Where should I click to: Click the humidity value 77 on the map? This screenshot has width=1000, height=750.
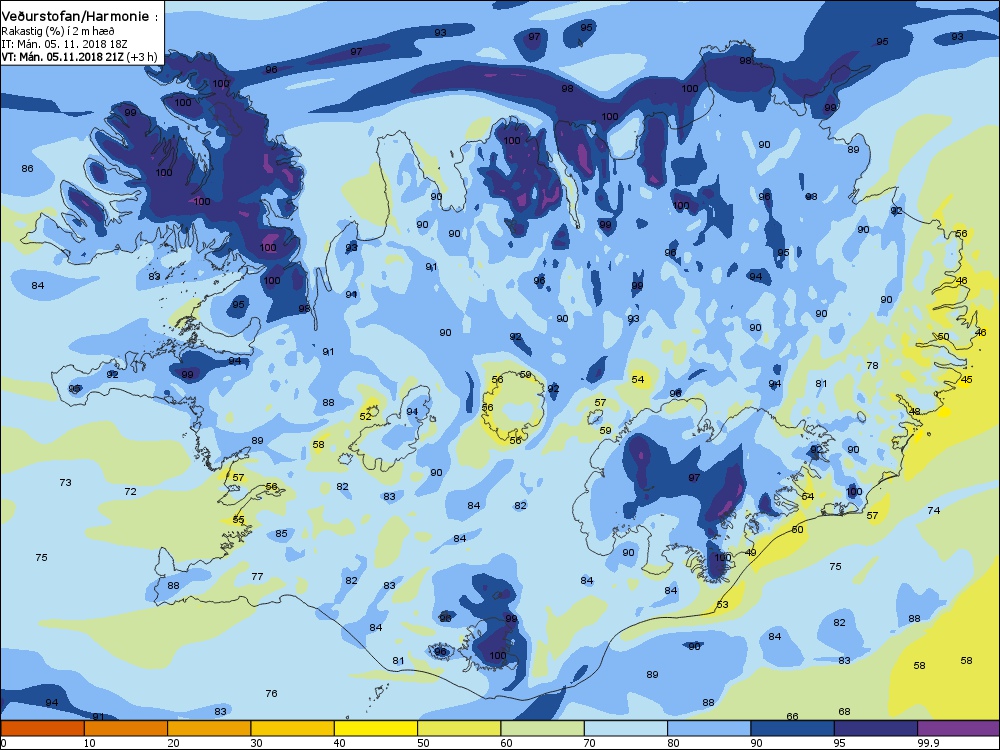257,576
